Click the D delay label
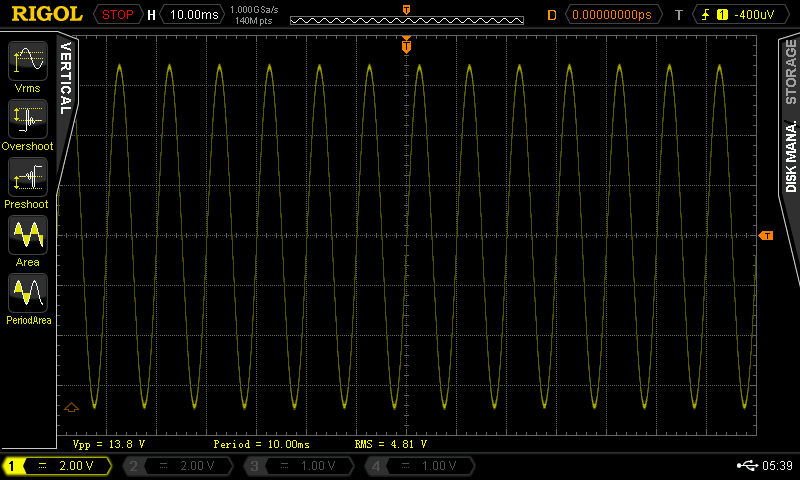This screenshot has width=800, height=480. pyautogui.click(x=552, y=15)
